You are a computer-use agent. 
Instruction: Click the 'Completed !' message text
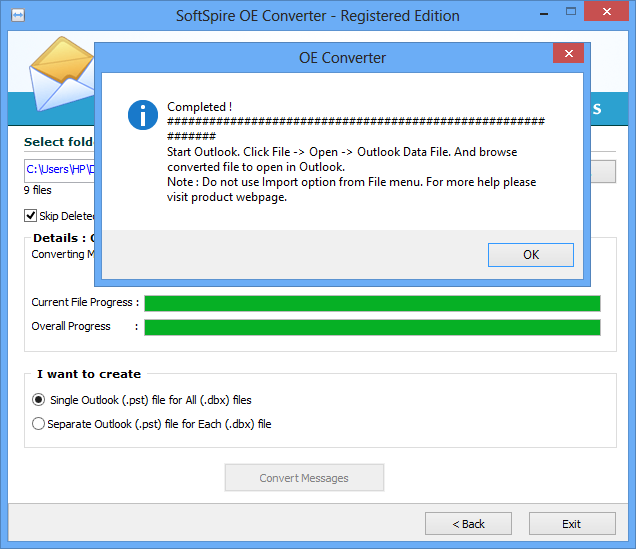point(200,107)
